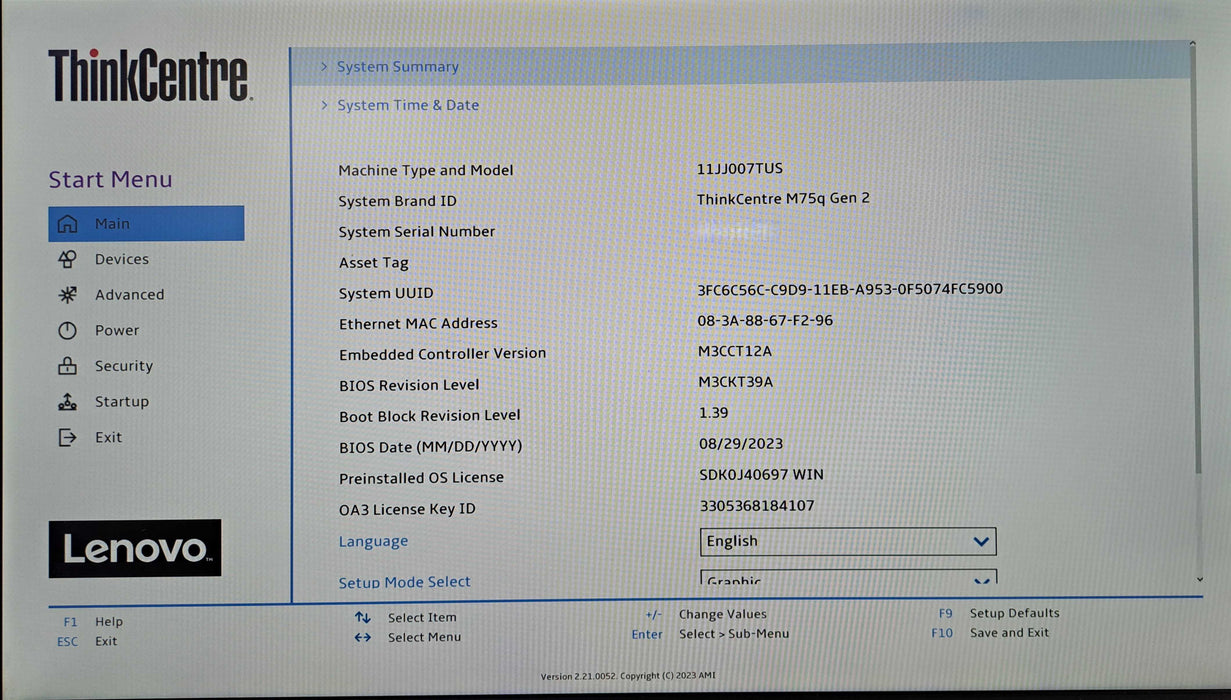Click the Exit door-arrow icon
Image resolution: width=1231 pixels, height=700 pixels.
(67, 437)
